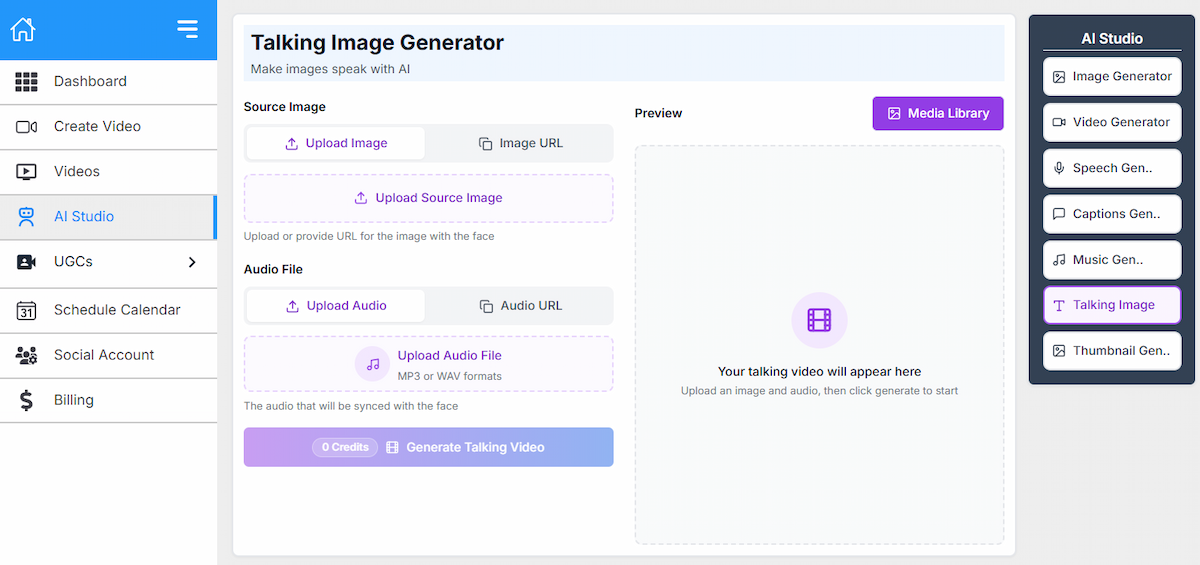1200x565 pixels.
Task: Open Captions Gen.. in AI Studio panel
Action: [1112, 214]
